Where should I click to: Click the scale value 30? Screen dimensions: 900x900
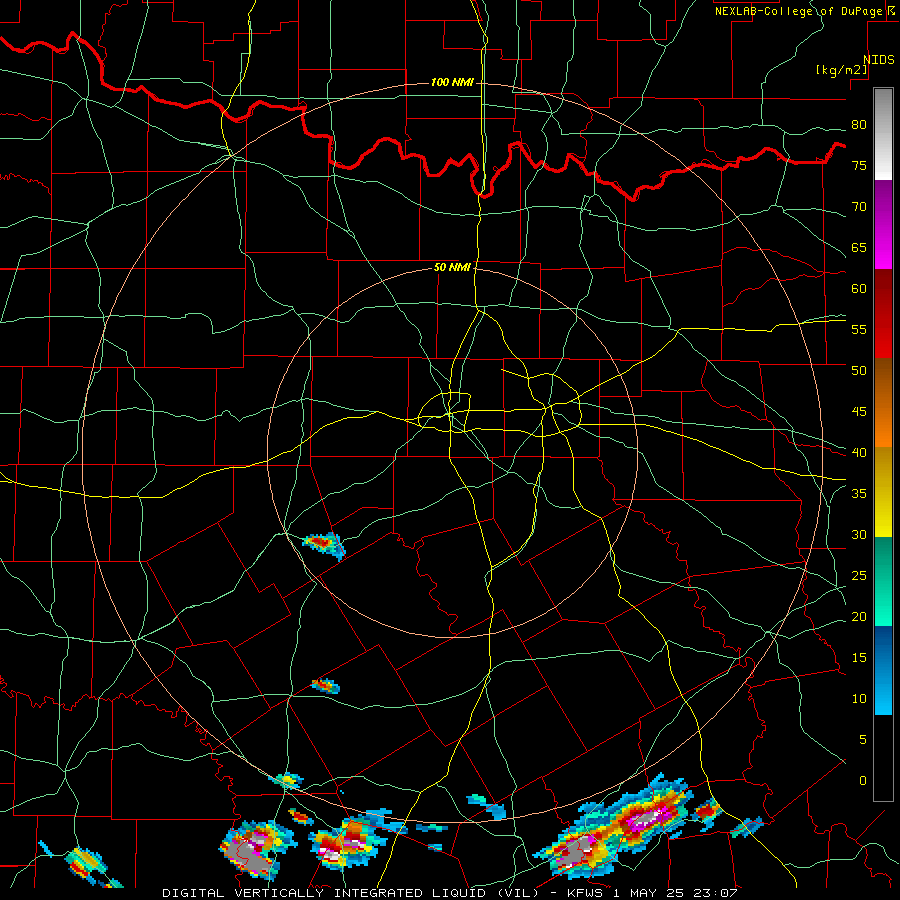(859, 534)
